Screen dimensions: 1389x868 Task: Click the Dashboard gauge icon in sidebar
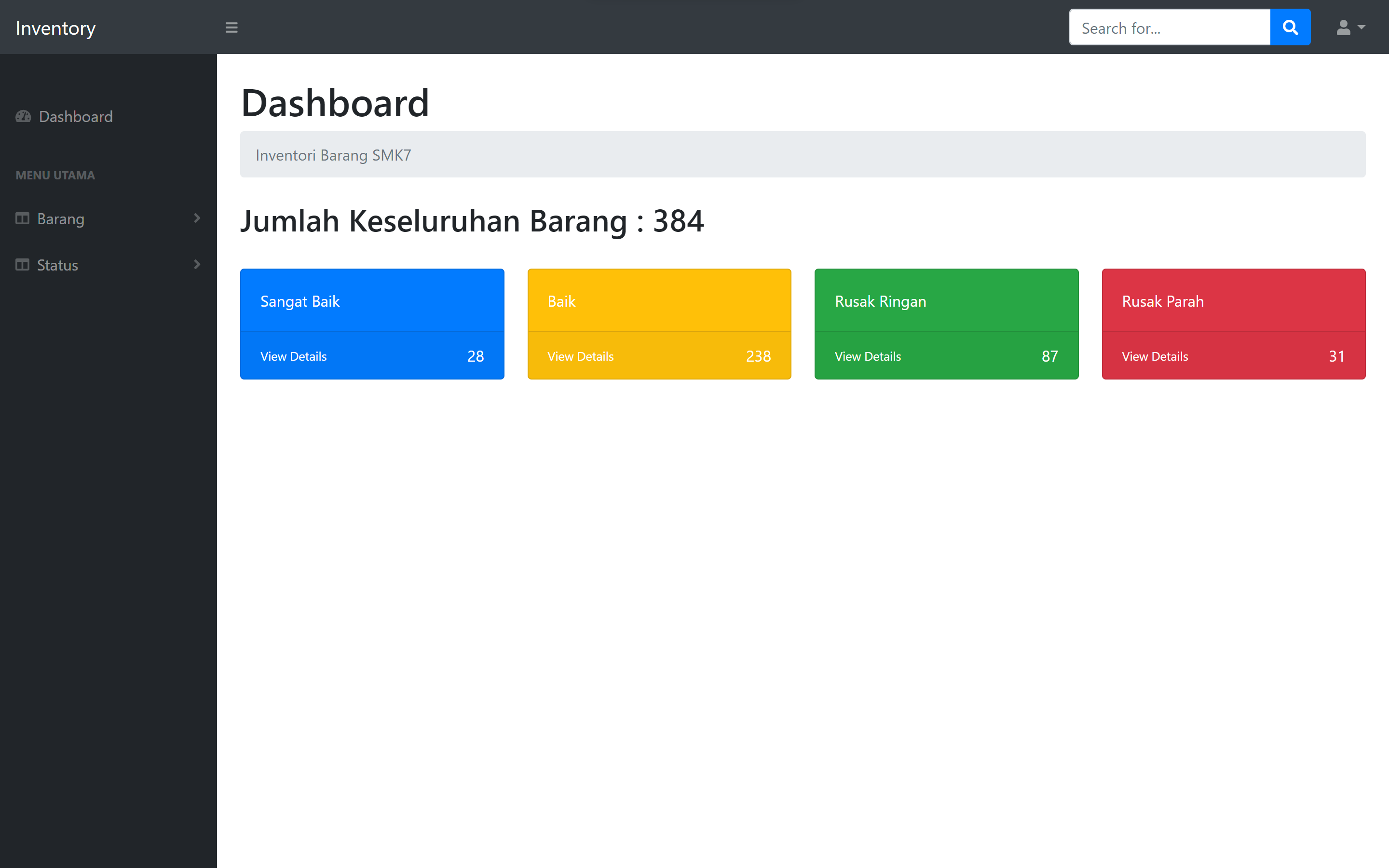(x=24, y=117)
